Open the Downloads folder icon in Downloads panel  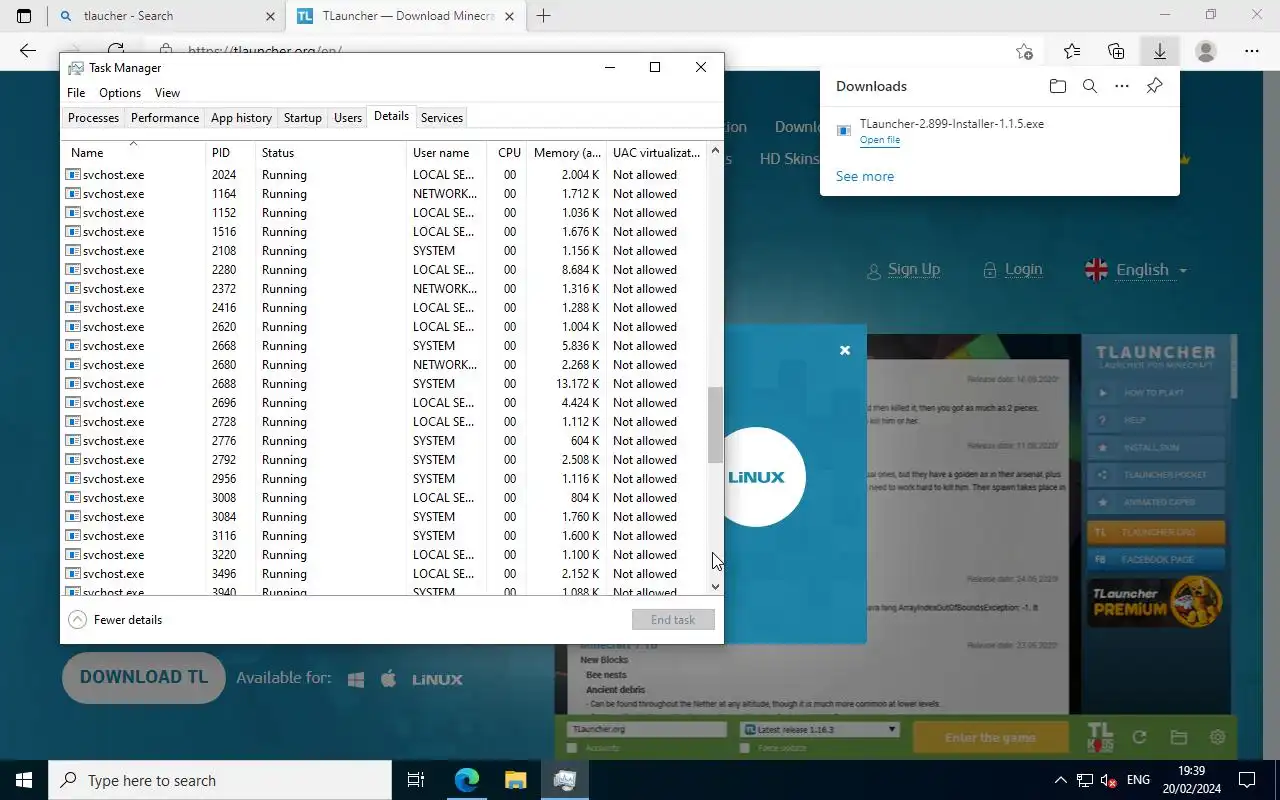point(1058,86)
